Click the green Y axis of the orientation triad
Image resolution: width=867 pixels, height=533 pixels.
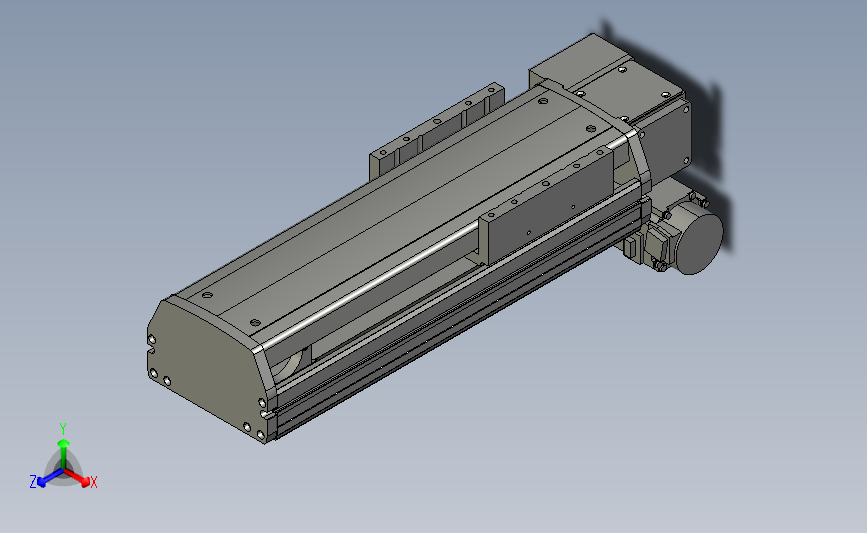(x=63, y=449)
